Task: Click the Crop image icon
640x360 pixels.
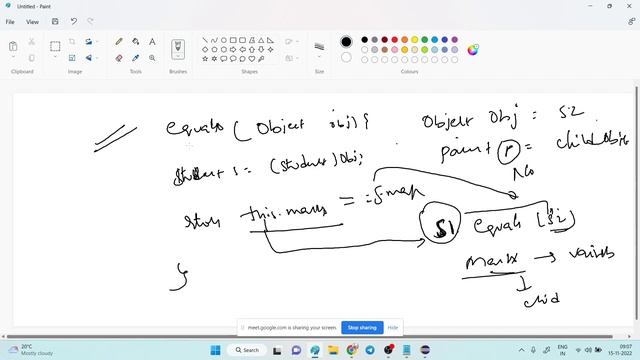Action: point(72,42)
